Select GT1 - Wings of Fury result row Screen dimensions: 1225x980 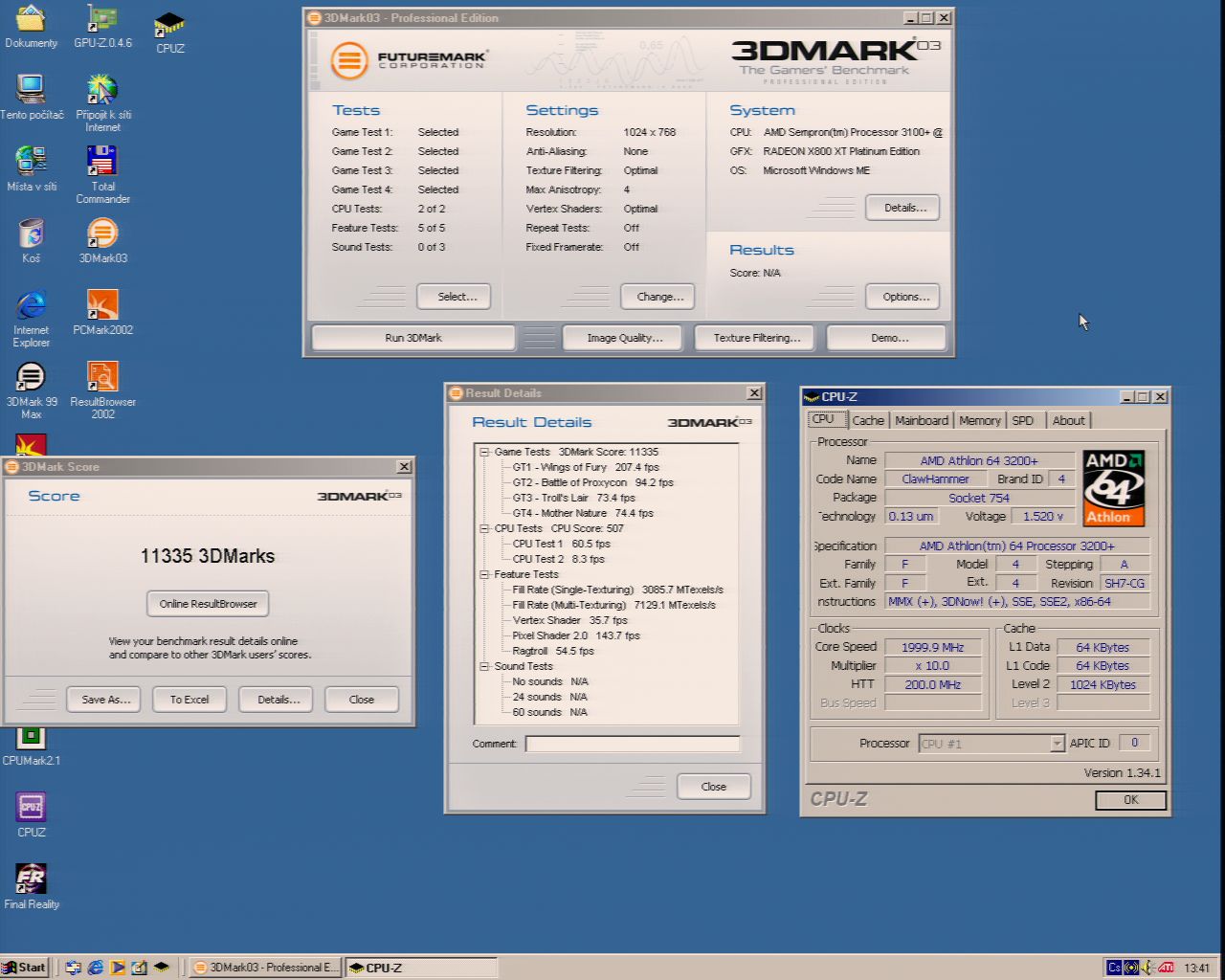point(586,467)
